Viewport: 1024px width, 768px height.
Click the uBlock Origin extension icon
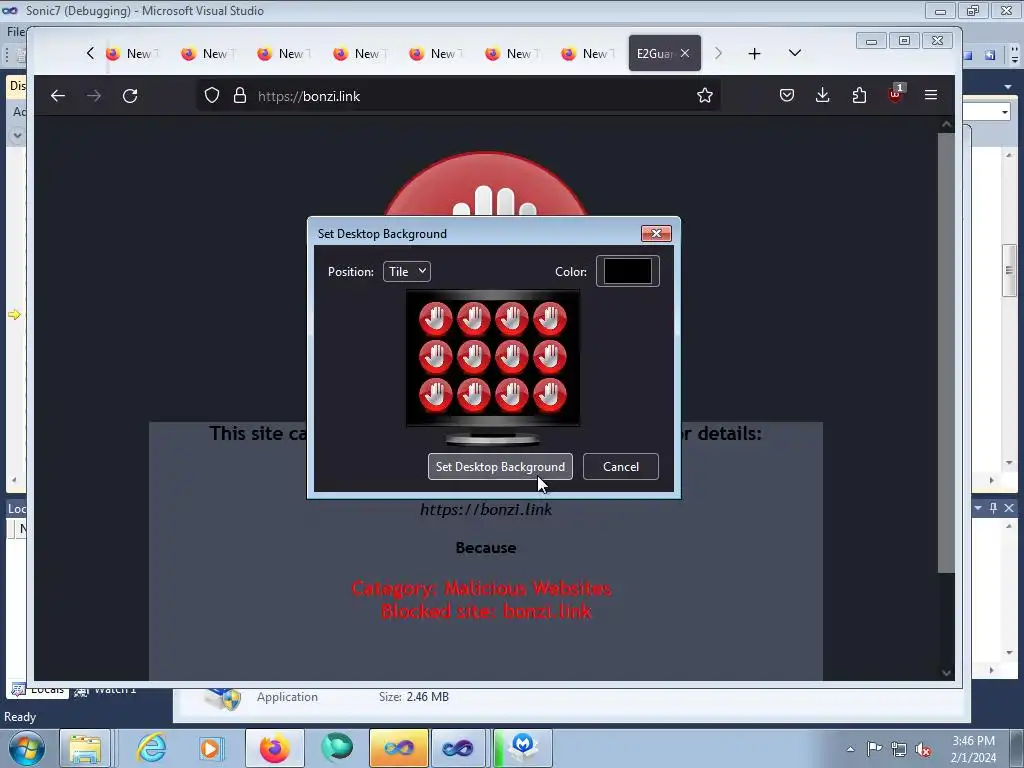(x=895, y=94)
